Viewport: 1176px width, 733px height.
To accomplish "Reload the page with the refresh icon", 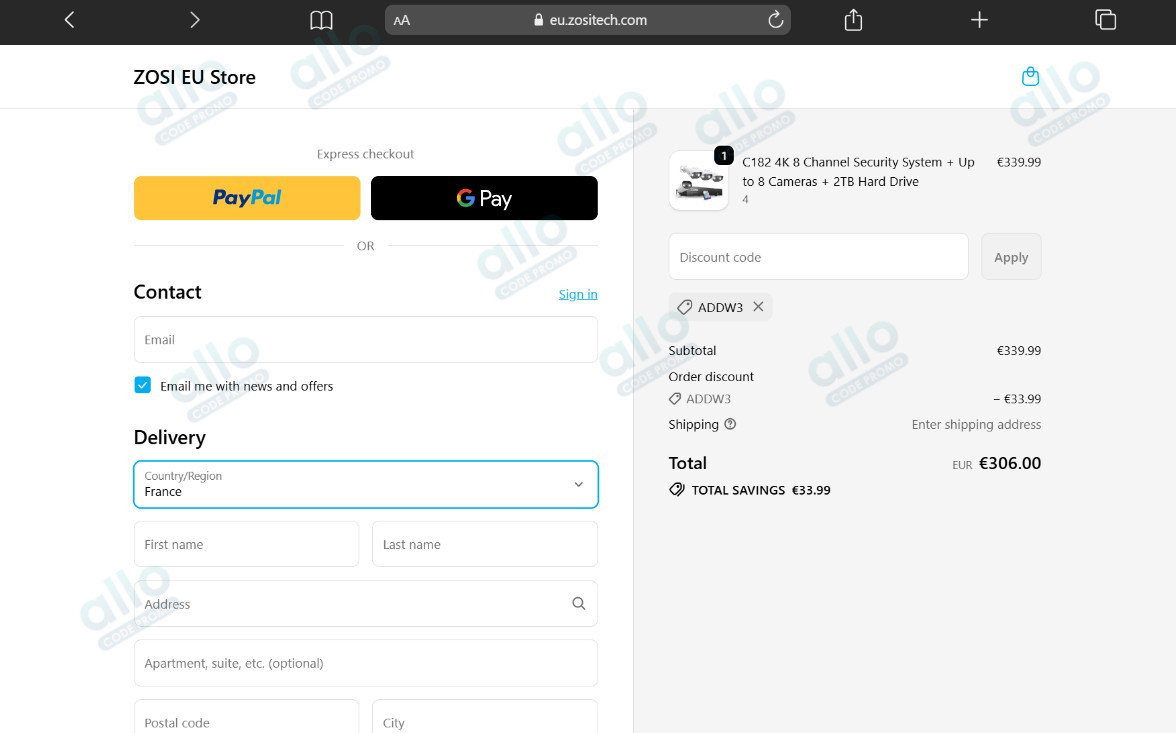I will 774,20.
